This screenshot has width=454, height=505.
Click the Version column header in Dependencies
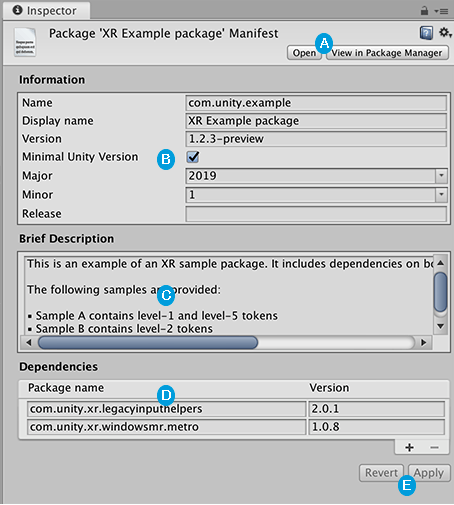(329, 388)
